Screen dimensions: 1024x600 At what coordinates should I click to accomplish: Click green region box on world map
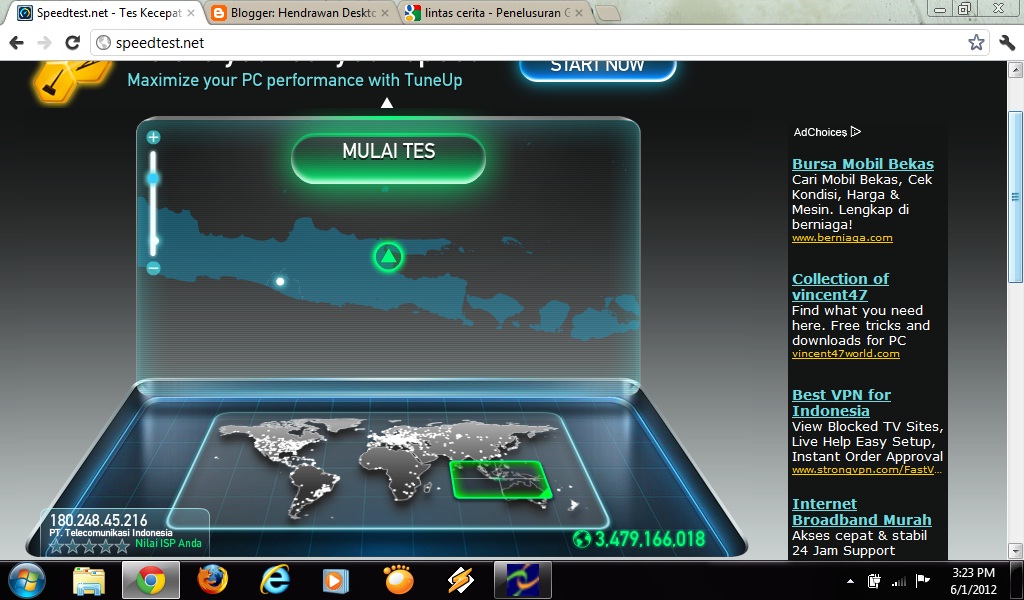[502, 479]
